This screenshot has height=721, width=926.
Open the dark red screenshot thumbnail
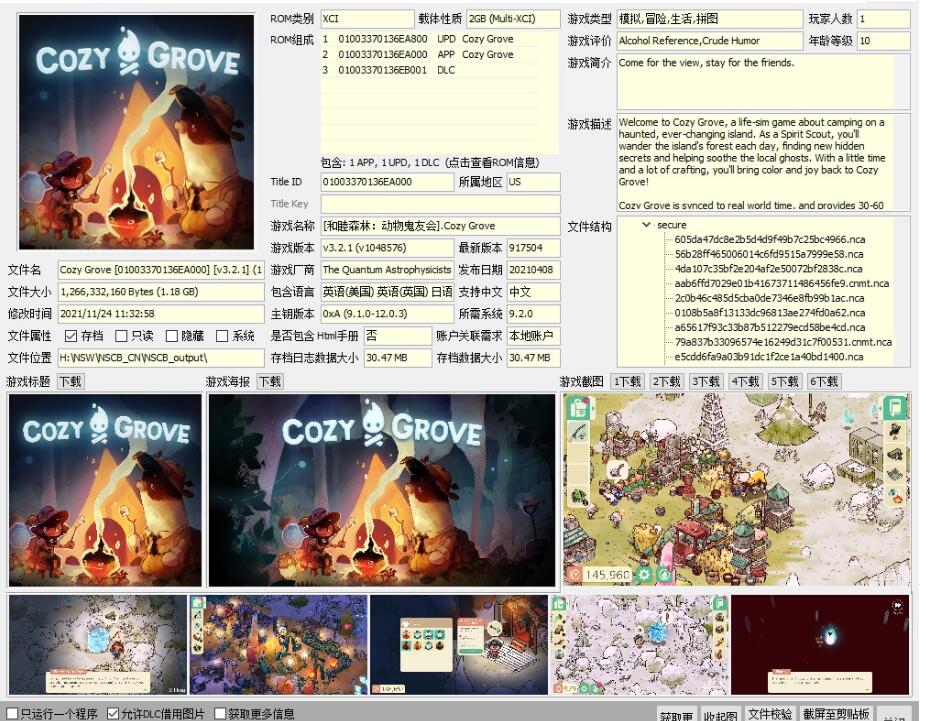(820, 644)
